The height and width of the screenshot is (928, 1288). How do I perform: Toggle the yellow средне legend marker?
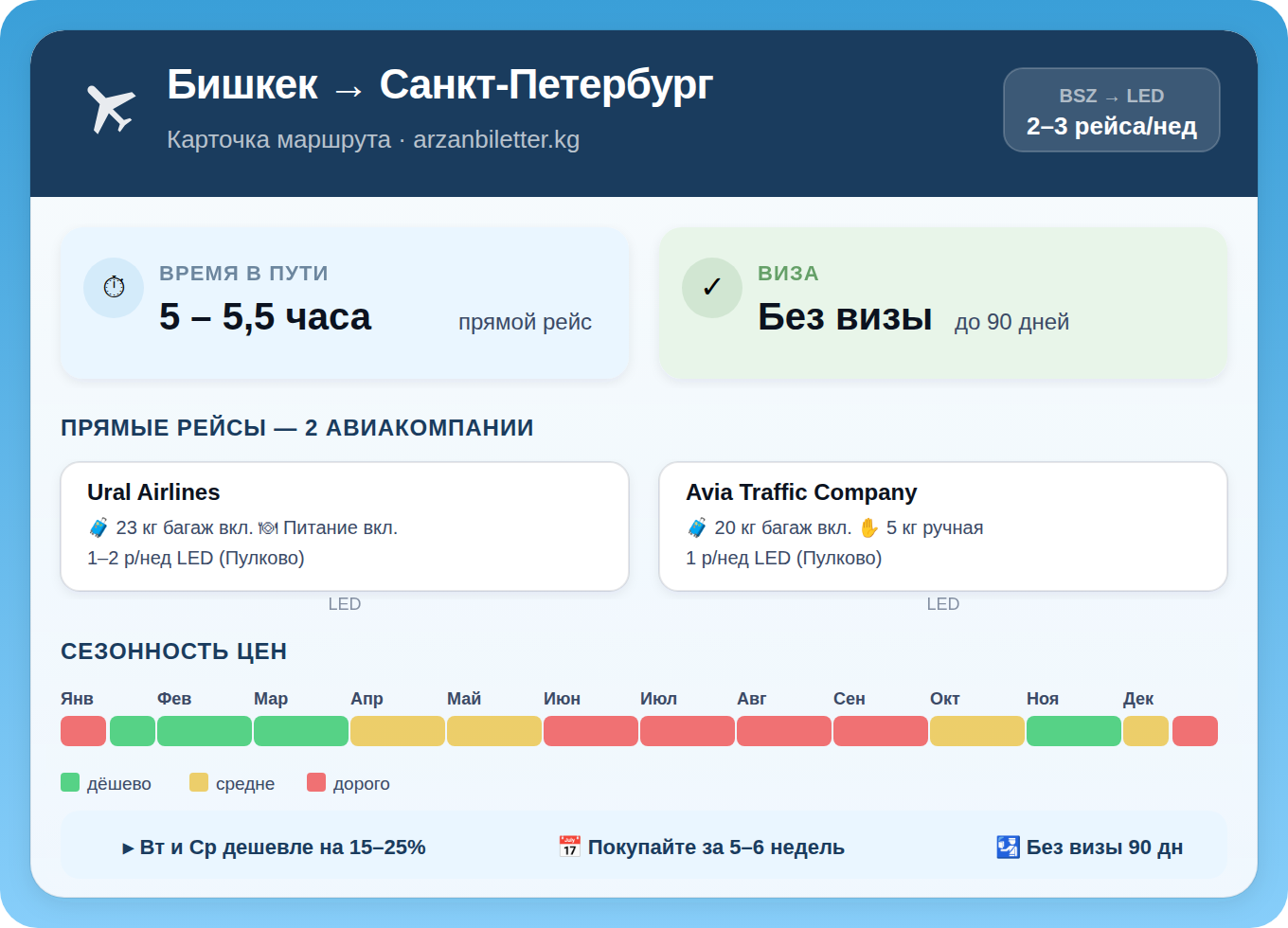pos(200,782)
